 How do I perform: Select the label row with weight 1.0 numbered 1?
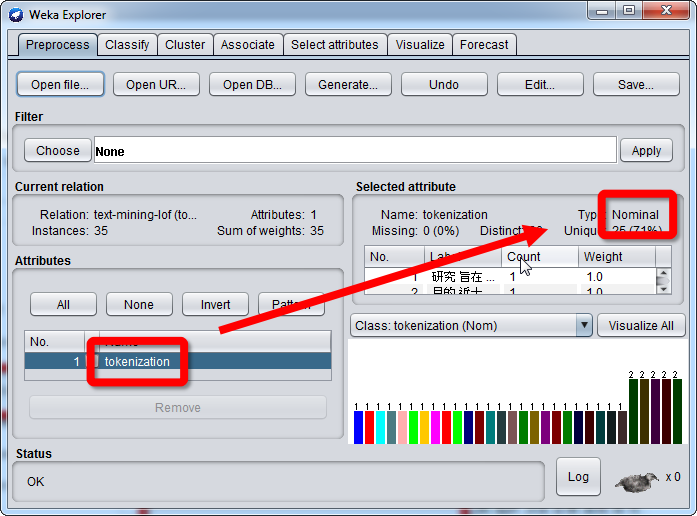510,276
